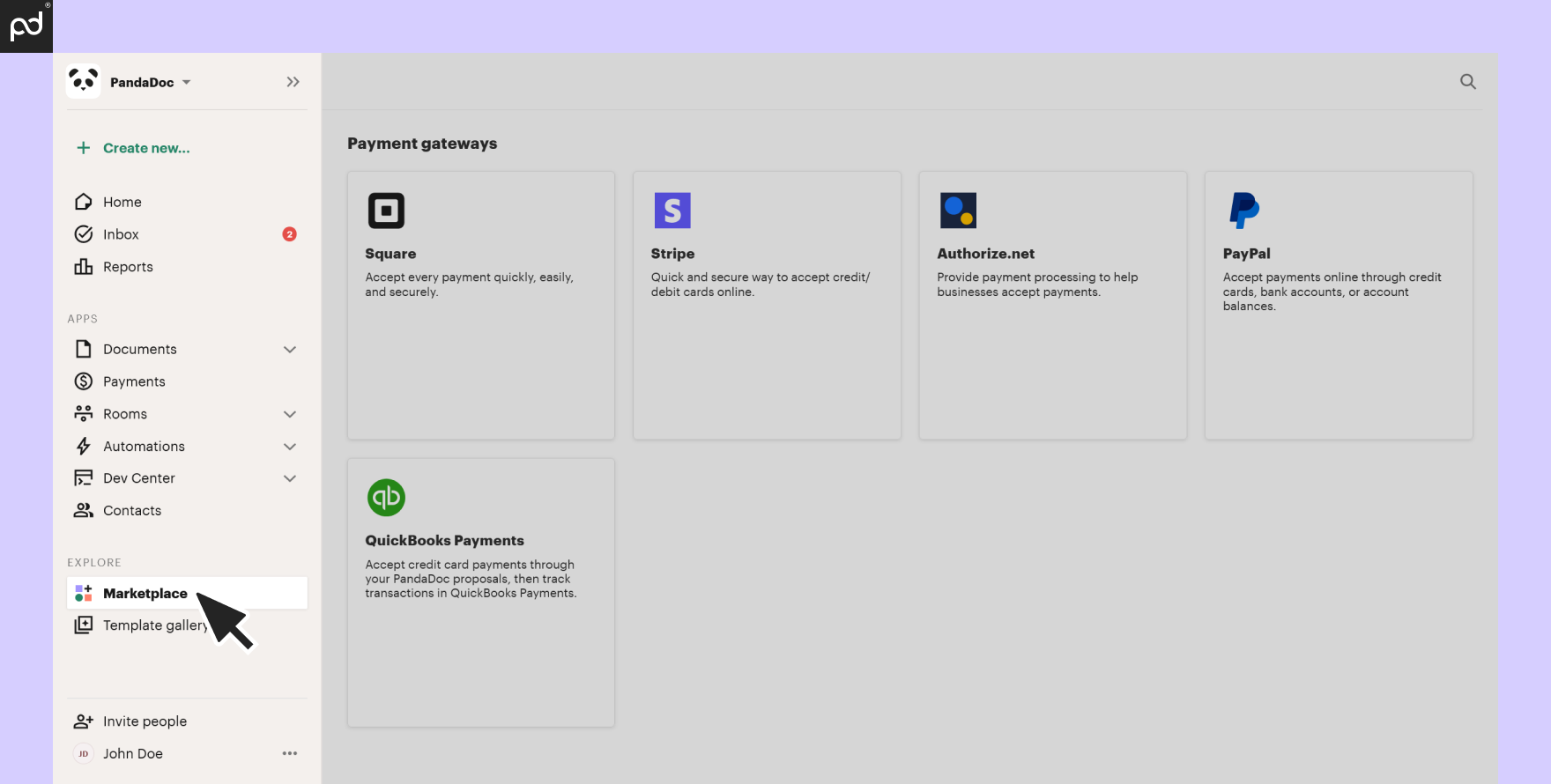This screenshot has width=1551, height=784.
Task: Expand the Automations section chevron
Action: (290, 447)
